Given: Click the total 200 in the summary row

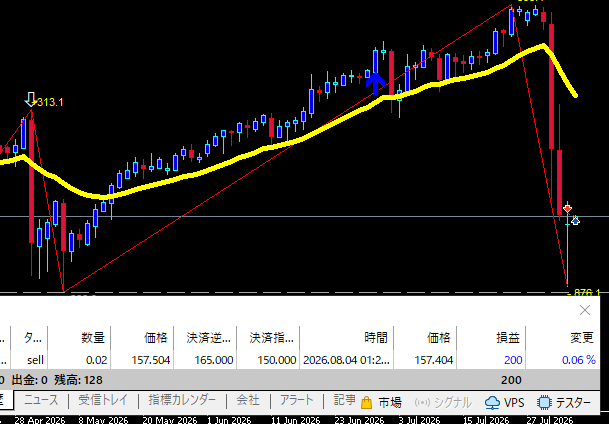Looking at the screenshot, I should coord(511,380).
